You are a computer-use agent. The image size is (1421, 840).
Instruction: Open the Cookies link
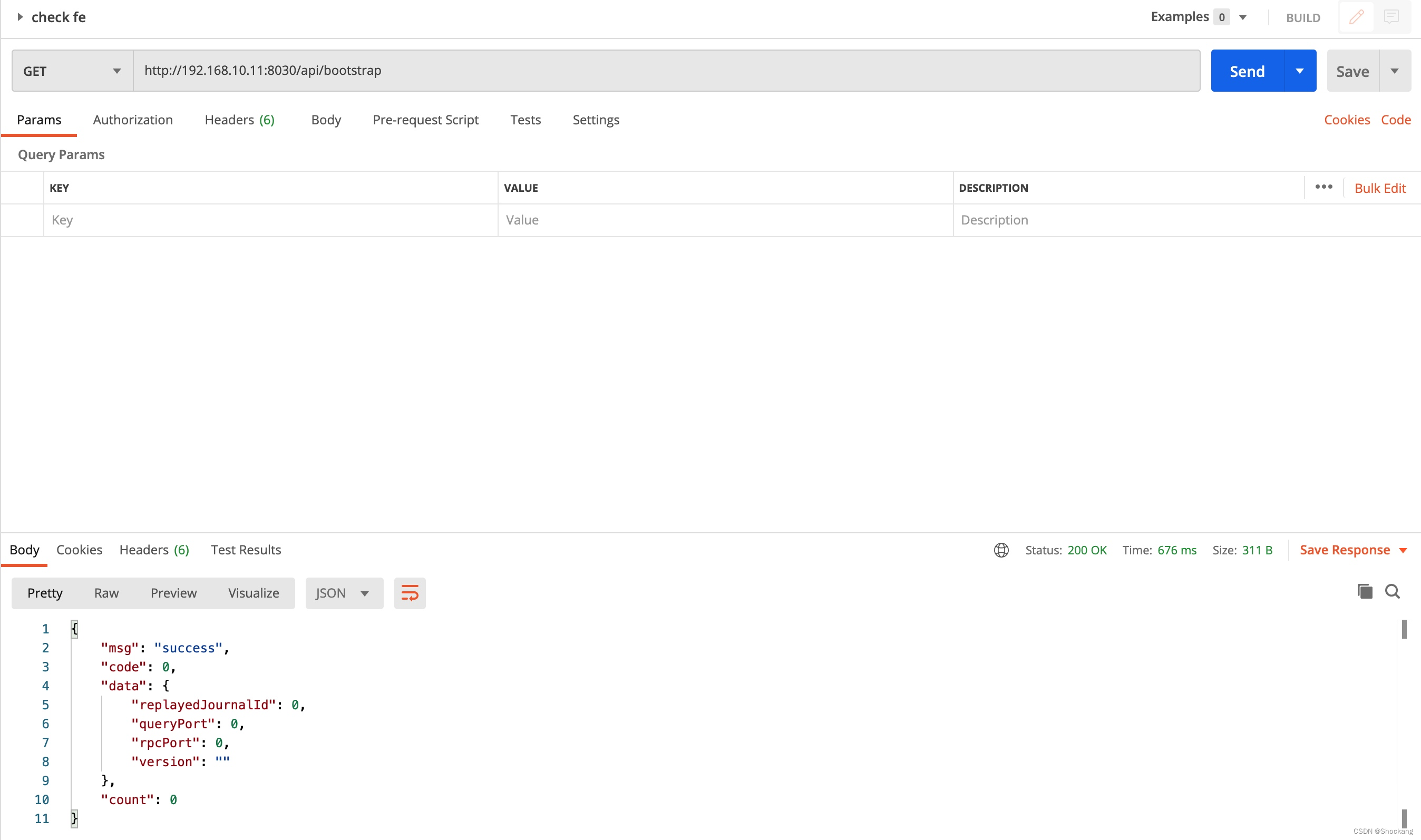[1346, 120]
